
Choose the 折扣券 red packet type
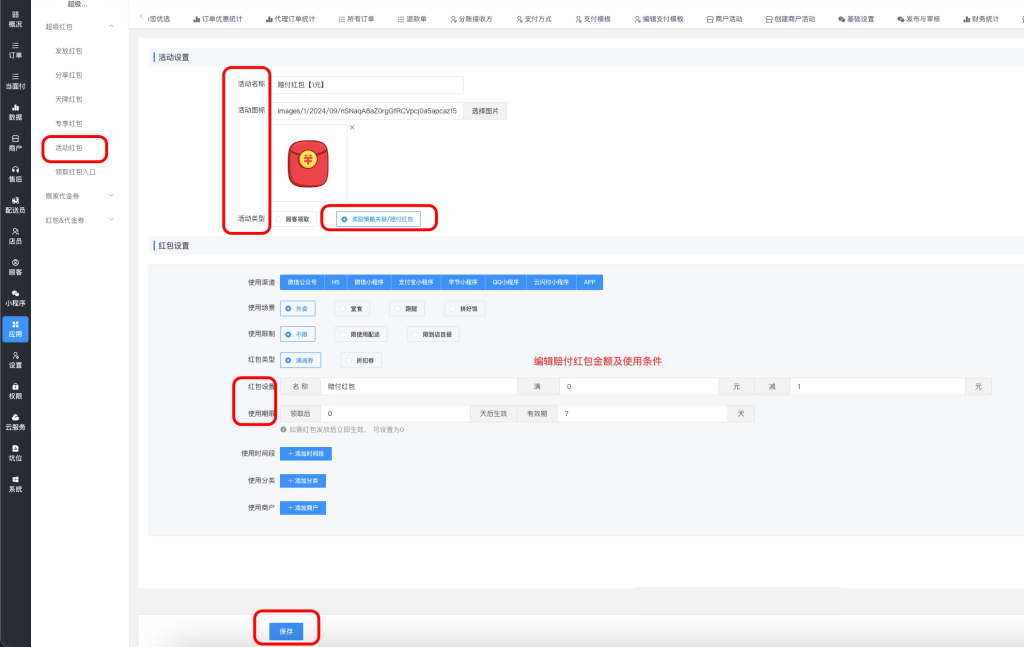pos(360,360)
